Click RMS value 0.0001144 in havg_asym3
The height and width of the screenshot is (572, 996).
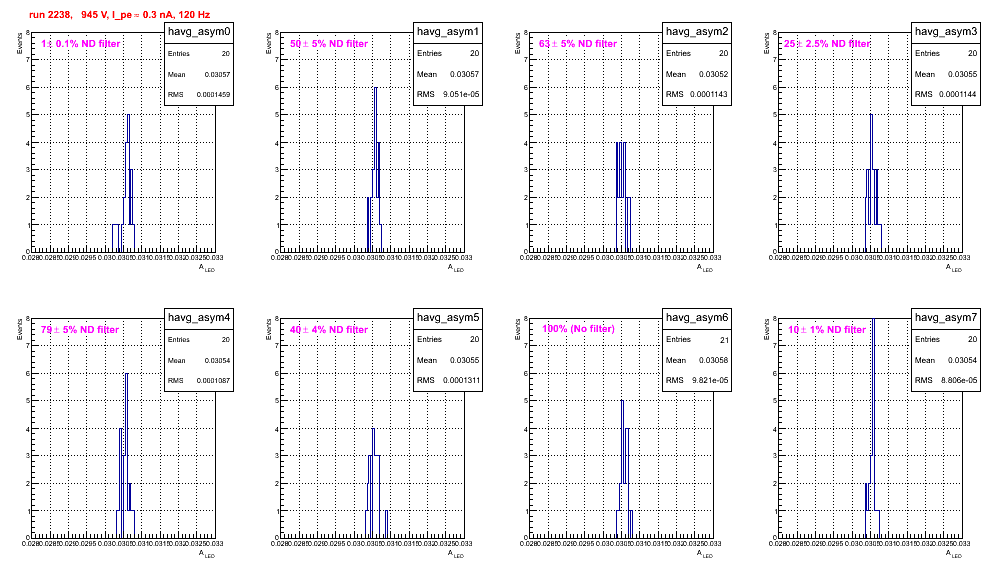957,95
